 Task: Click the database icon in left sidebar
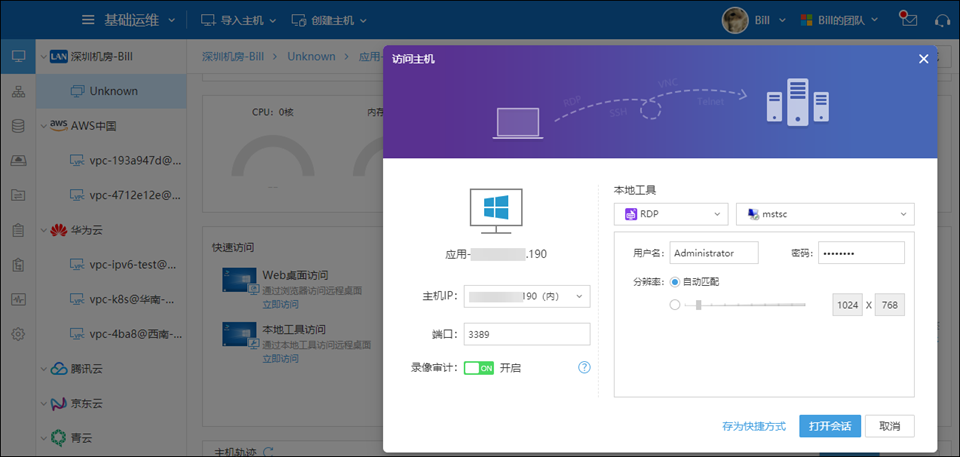pyautogui.click(x=18, y=126)
